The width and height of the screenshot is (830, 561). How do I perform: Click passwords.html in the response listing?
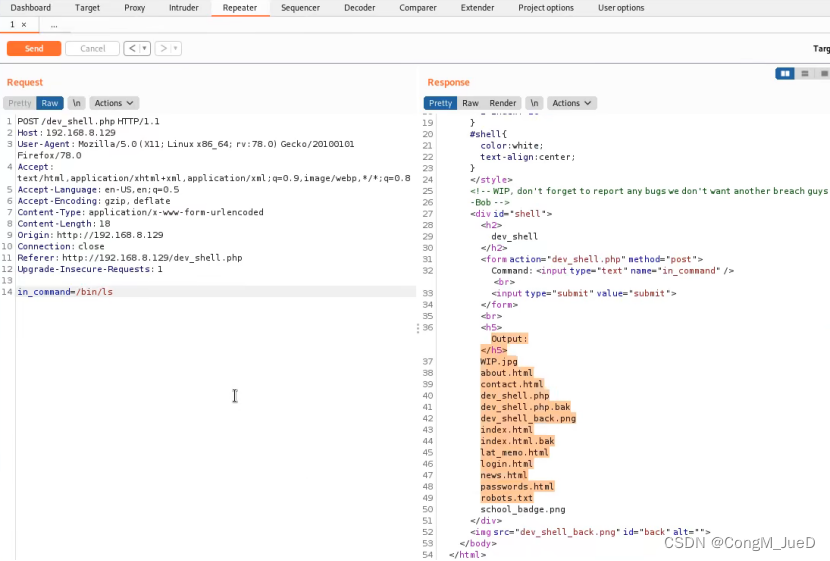[x=517, y=486]
